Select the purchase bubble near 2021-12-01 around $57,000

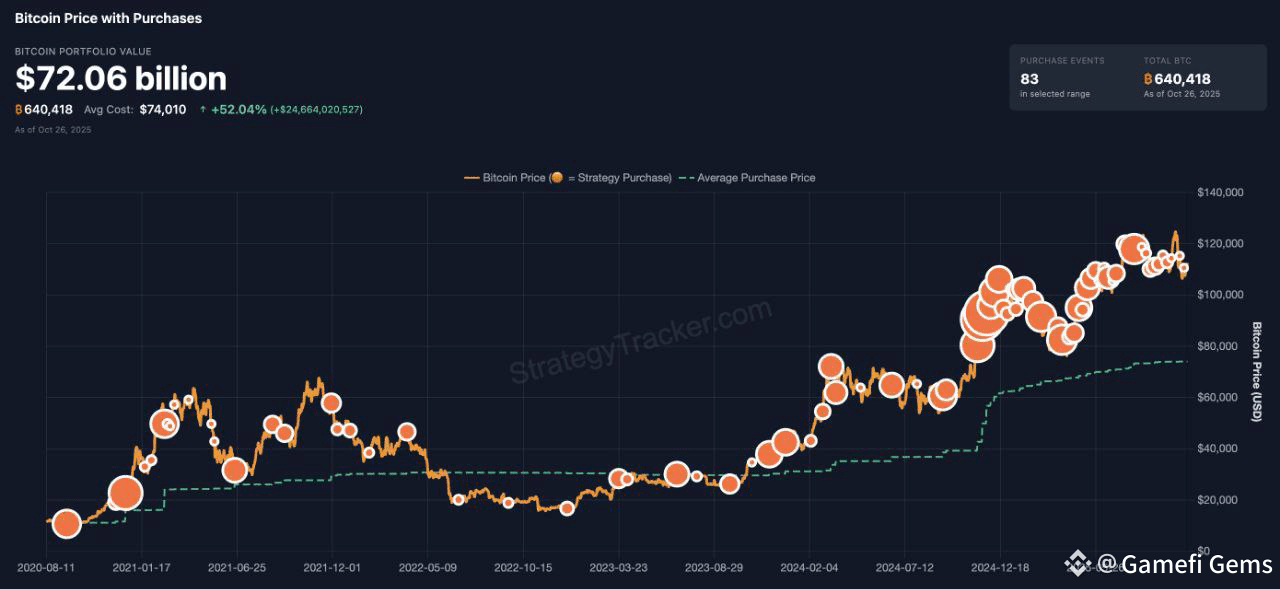pyautogui.click(x=331, y=404)
